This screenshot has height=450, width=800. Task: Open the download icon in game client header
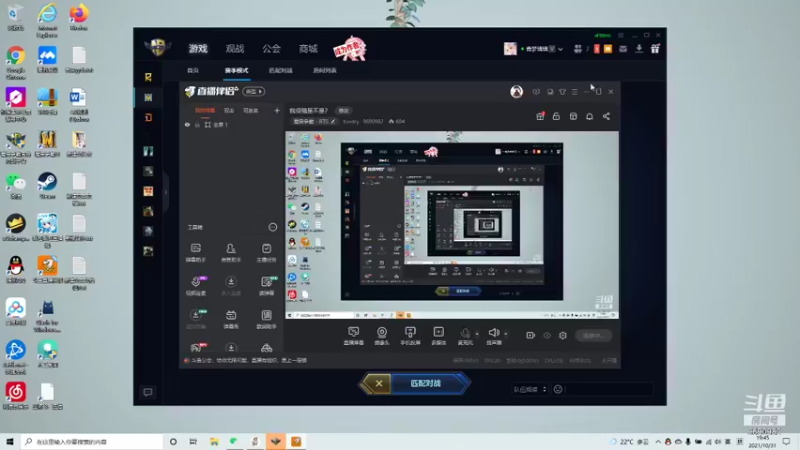639,49
